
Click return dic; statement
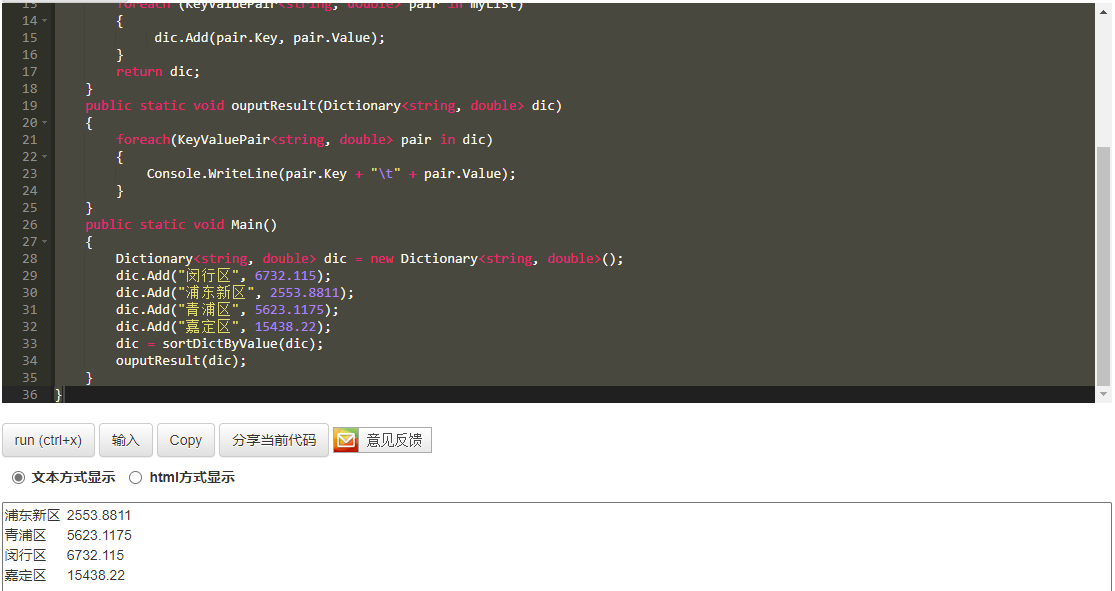coord(158,72)
